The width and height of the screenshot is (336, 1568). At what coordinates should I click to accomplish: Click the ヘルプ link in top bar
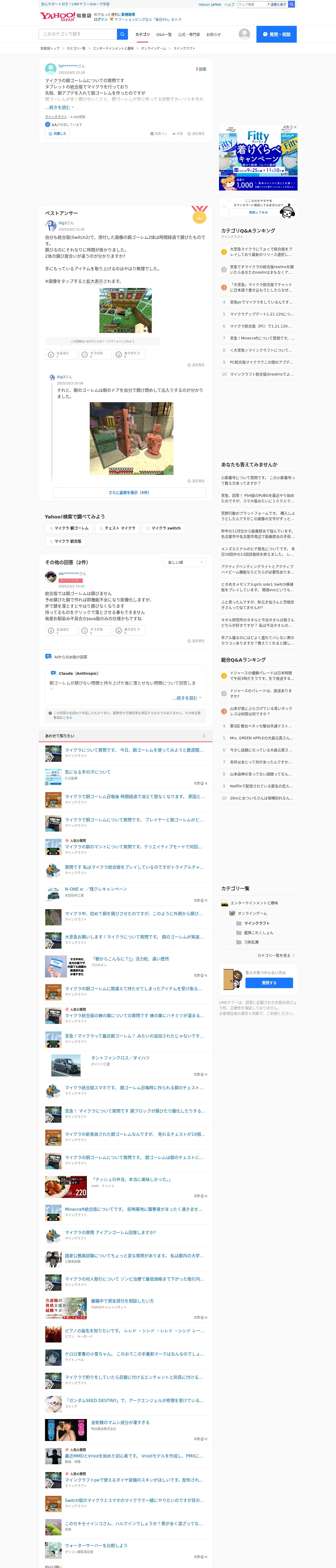pos(229,4)
